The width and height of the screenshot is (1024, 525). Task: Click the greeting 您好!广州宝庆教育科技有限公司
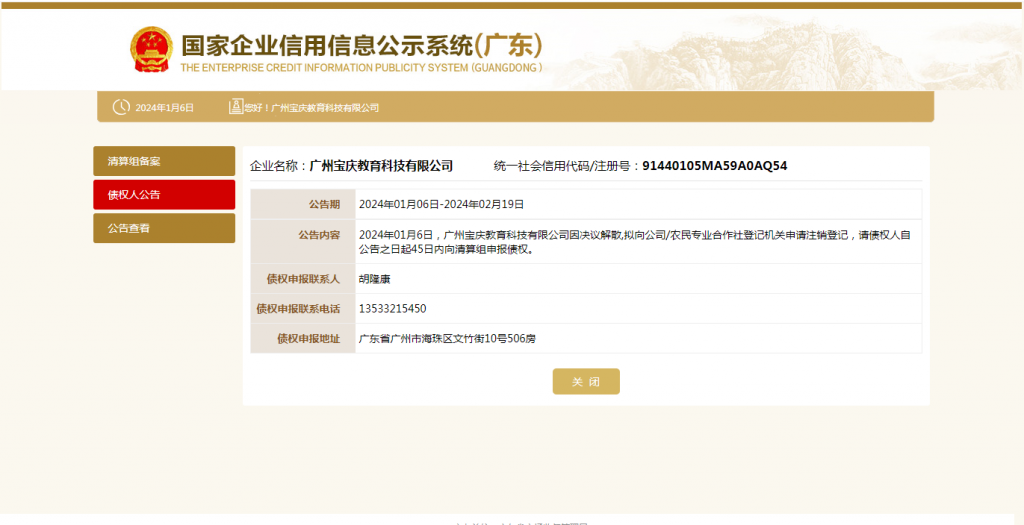tap(312, 108)
